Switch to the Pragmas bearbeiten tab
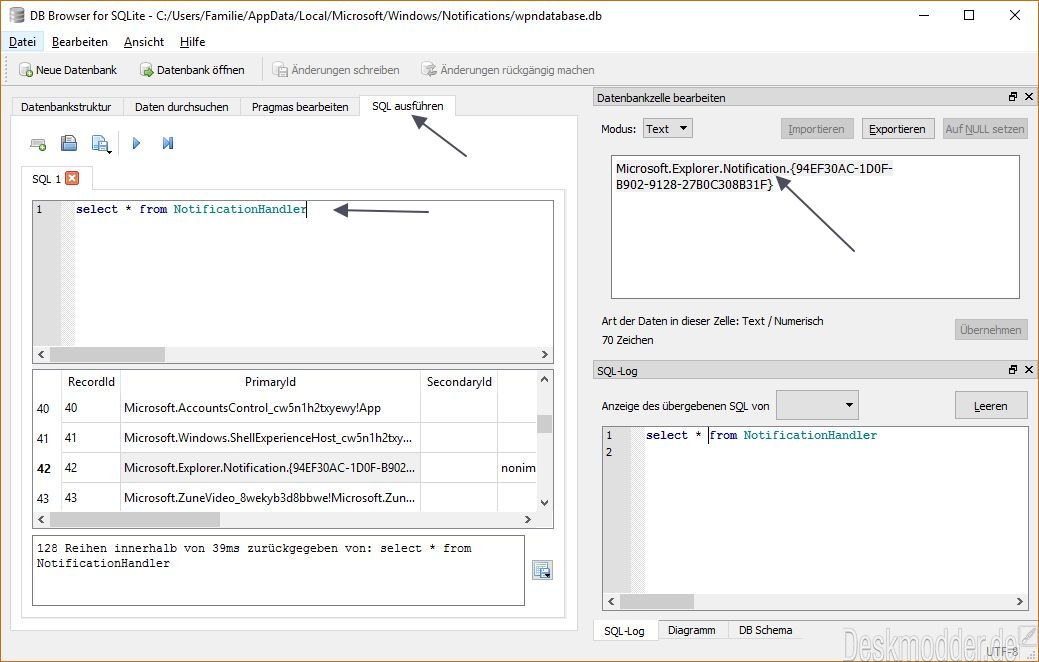The width and height of the screenshot is (1039, 662). (300, 107)
